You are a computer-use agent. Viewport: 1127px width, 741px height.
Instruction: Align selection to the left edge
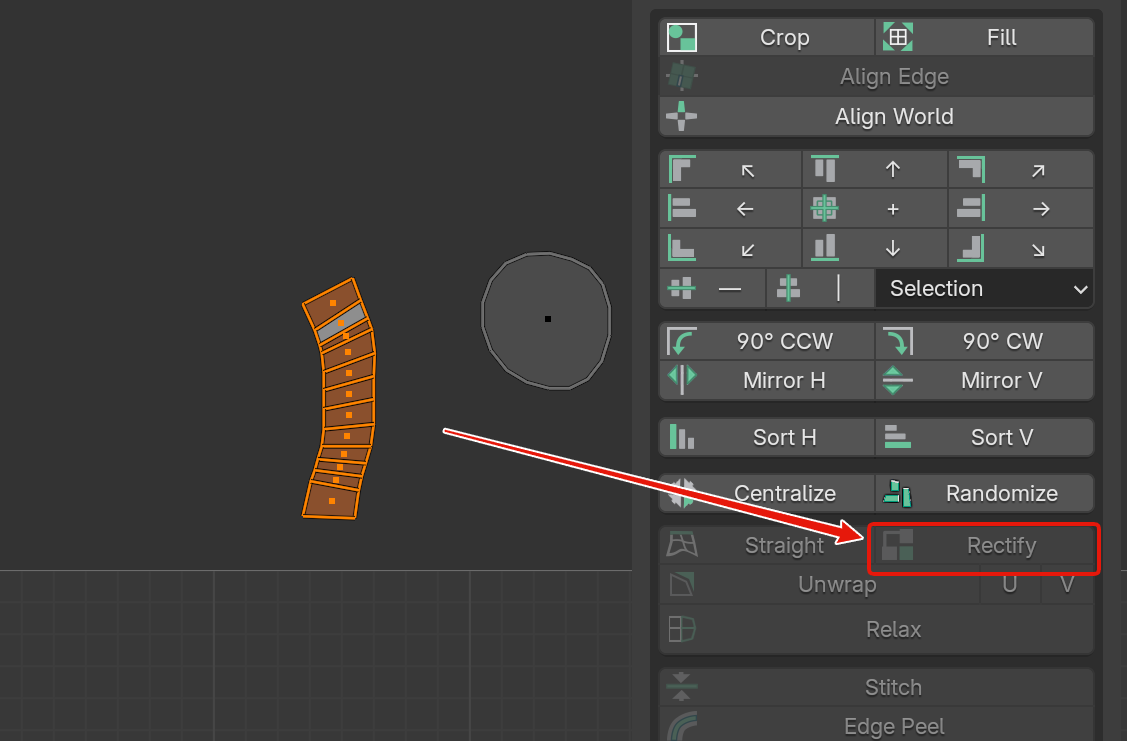(x=731, y=209)
